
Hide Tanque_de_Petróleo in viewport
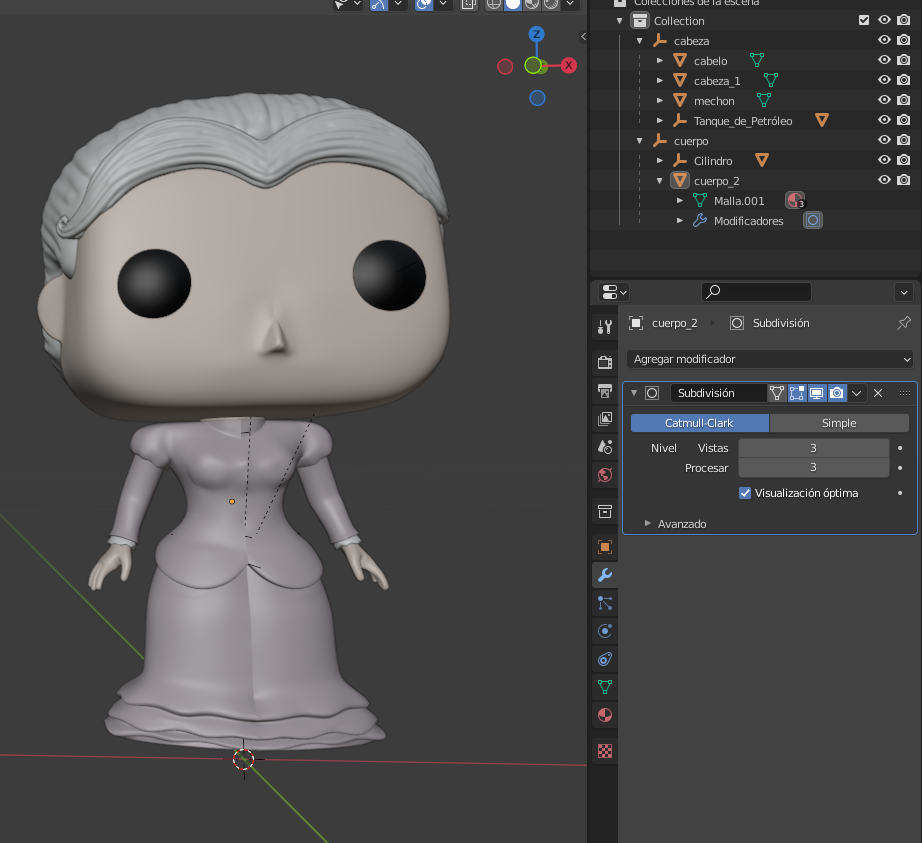click(884, 120)
